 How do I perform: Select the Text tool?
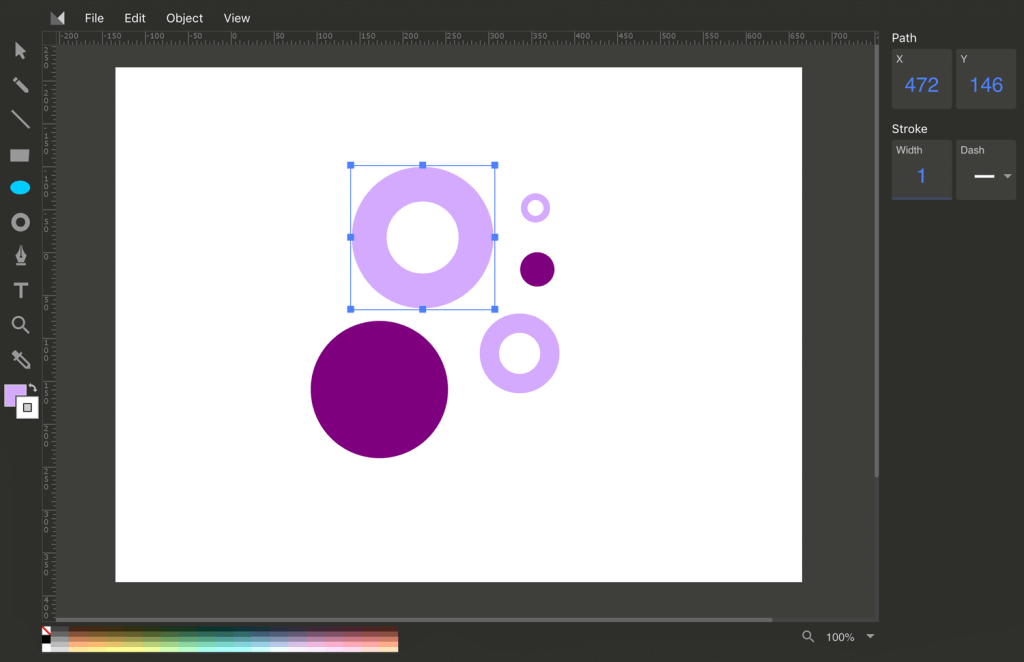(x=20, y=290)
